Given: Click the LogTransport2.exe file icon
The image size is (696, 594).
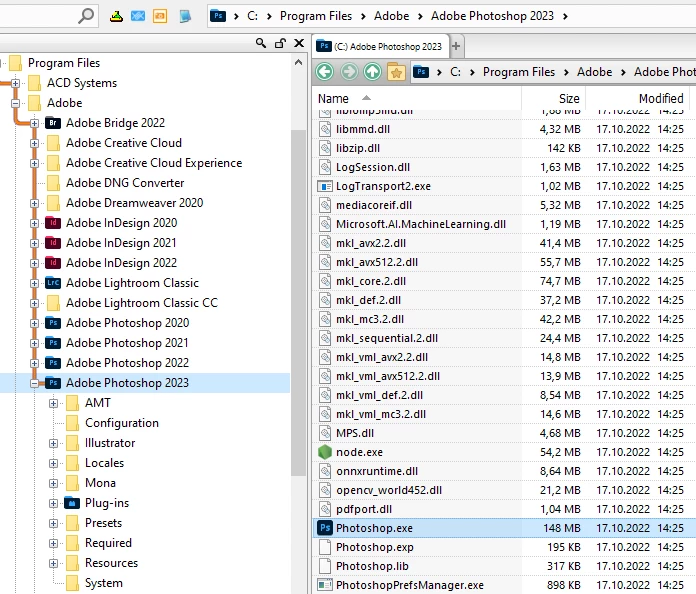Looking at the screenshot, I should (x=325, y=186).
